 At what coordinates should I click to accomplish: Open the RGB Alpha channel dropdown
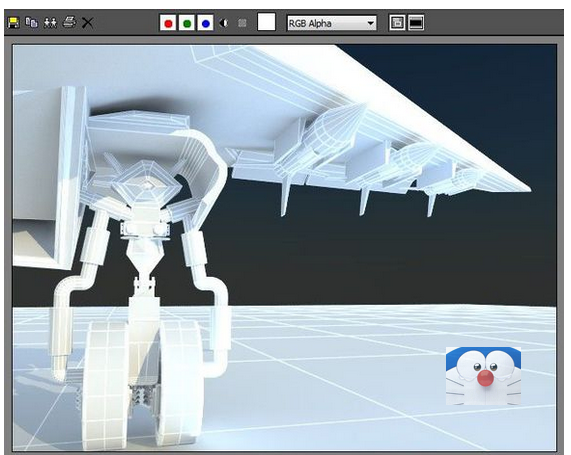click(x=332, y=23)
